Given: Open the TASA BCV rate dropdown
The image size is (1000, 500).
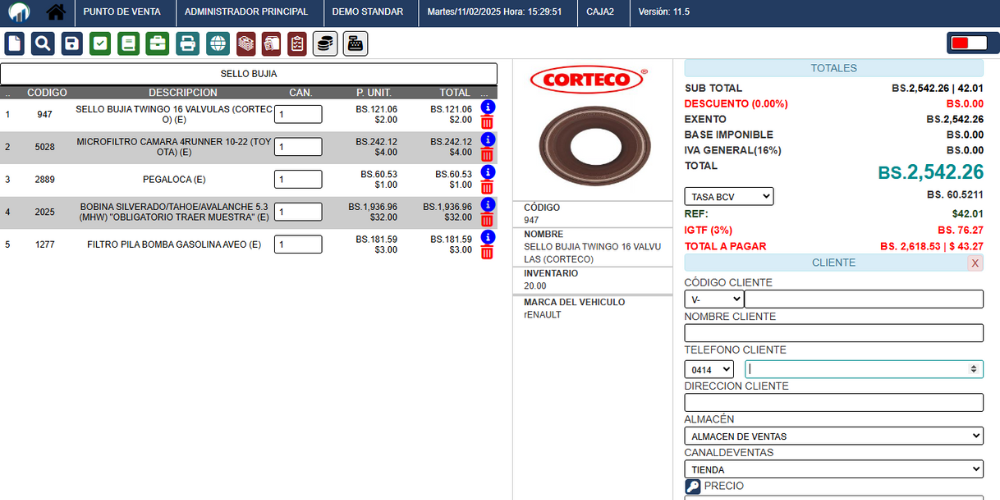Looking at the screenshot, I should [x=729, y=196].
